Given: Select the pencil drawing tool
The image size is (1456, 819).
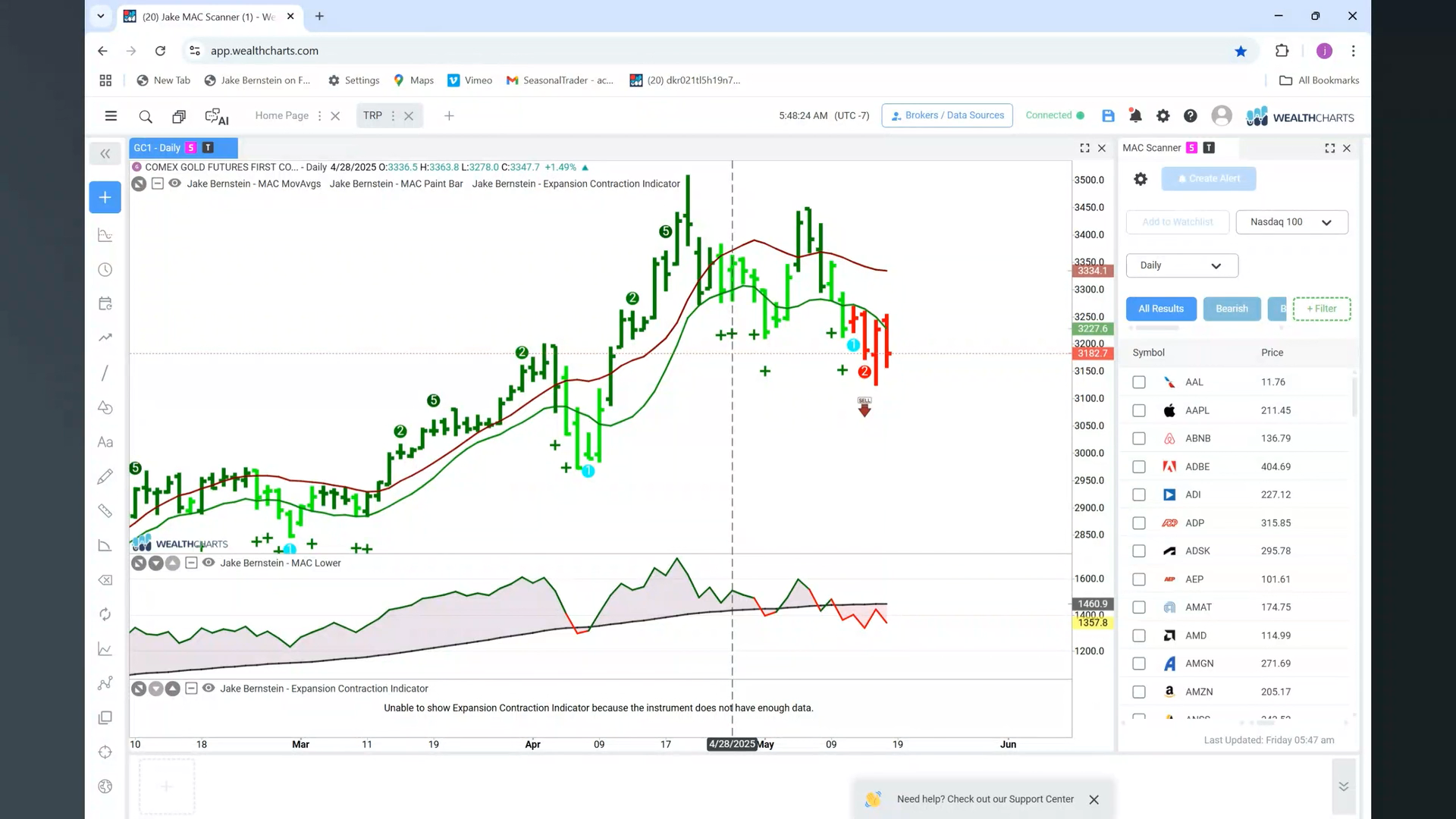Looking at the screenshot, I should pos(105,476).
